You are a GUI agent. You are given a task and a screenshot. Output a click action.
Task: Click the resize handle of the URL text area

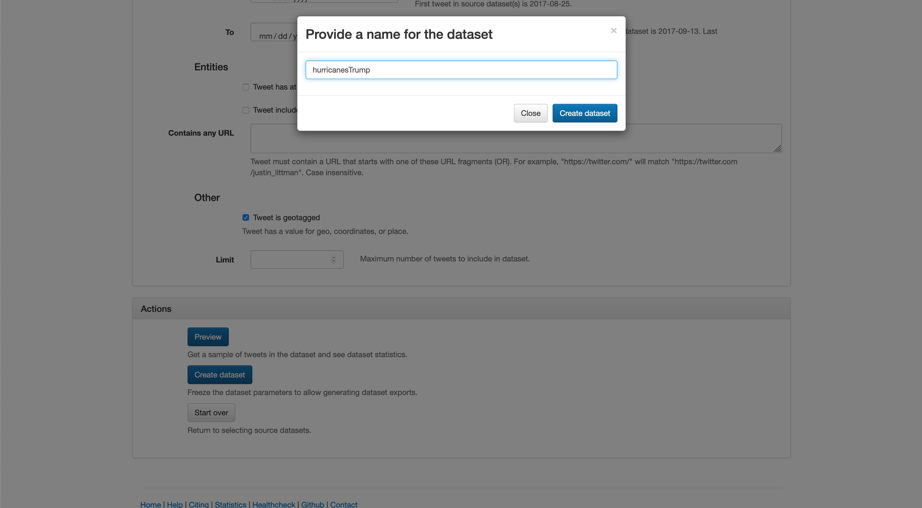coord(777,148)
